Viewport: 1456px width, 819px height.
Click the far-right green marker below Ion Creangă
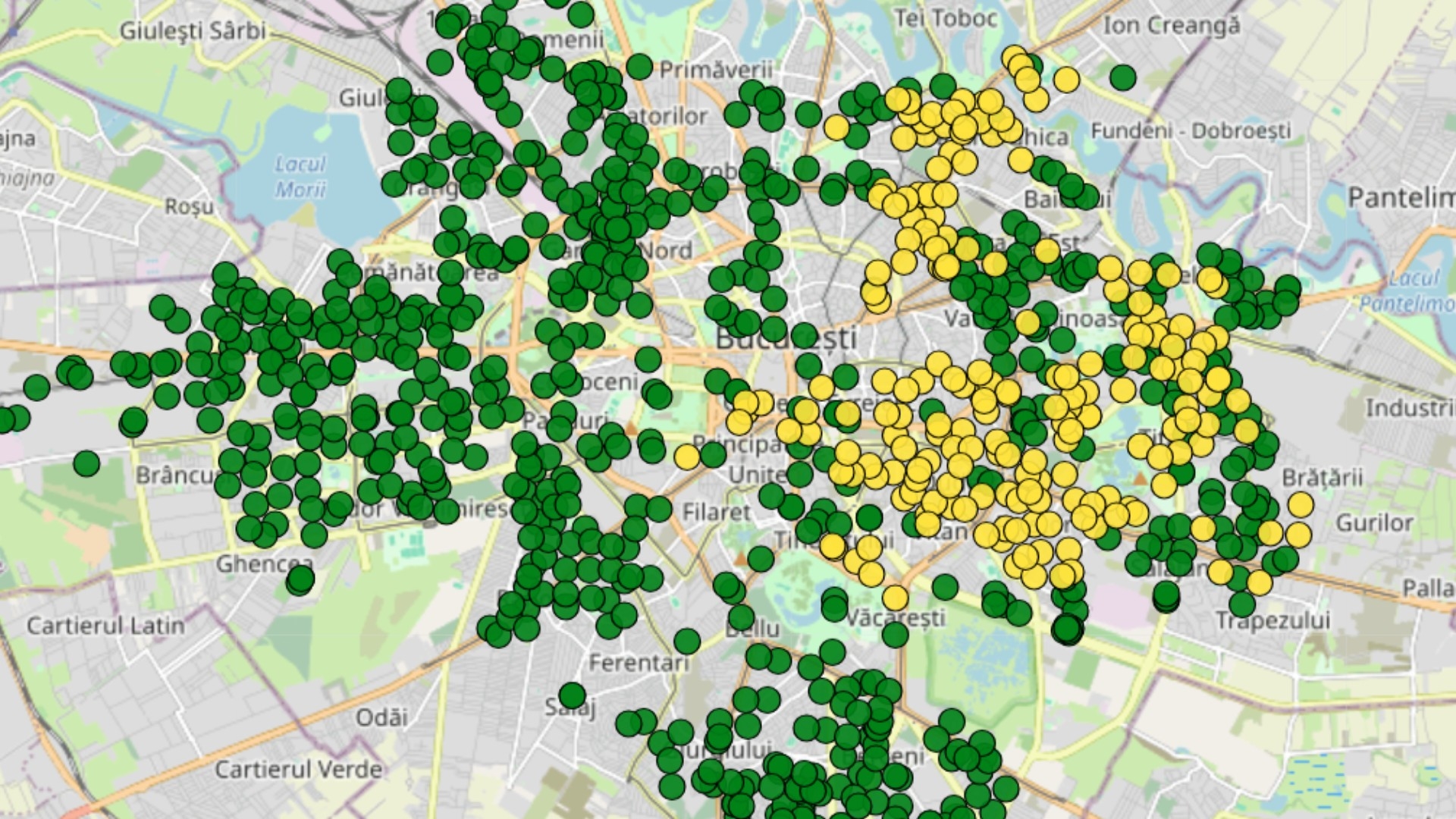coord(1122,77)
